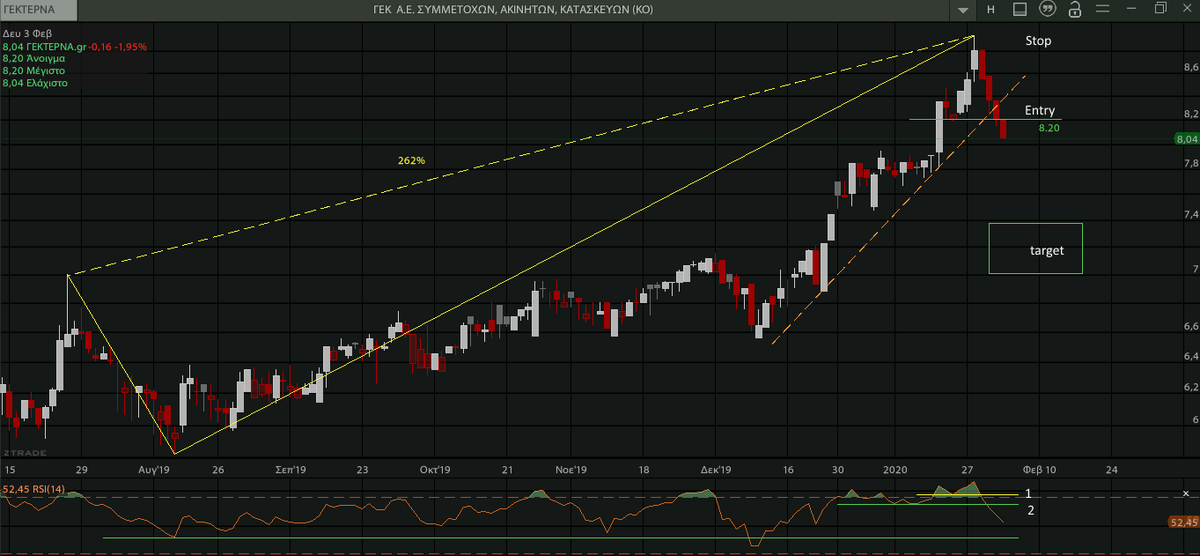This screenshot has width=1200, height=556.
Task: Click the 6,6 price axis label
Action: click(1189, 327)
